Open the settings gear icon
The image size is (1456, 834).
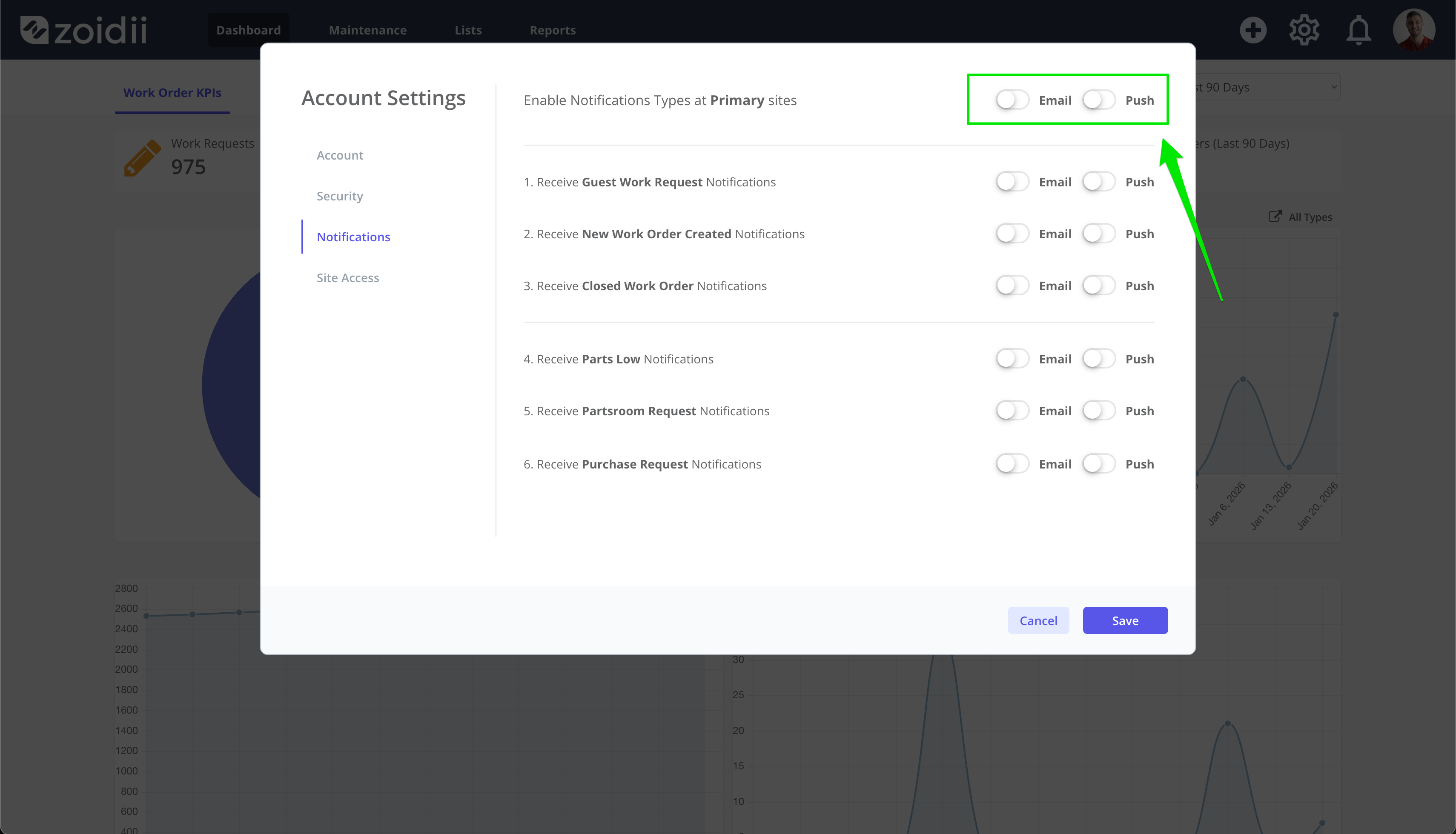[1305, 30]
